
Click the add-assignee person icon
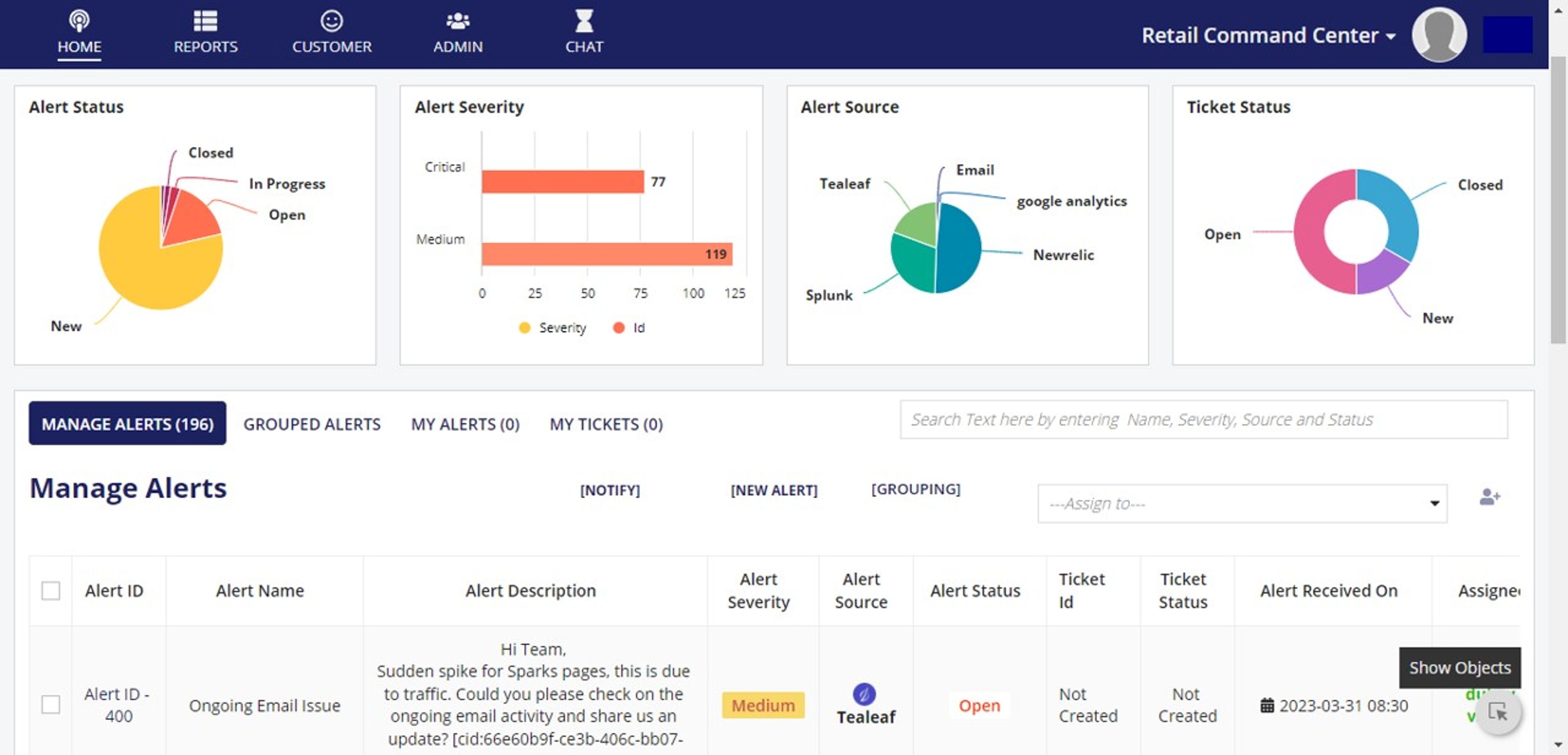pyautogui.click(x=1490, y=497)
